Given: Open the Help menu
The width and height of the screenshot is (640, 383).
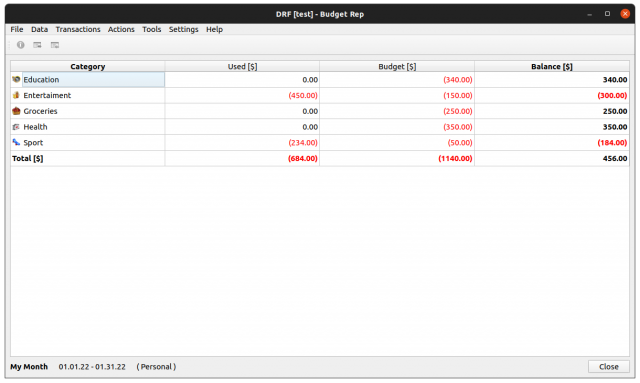Looking at the screenshot, I should 214,29.
